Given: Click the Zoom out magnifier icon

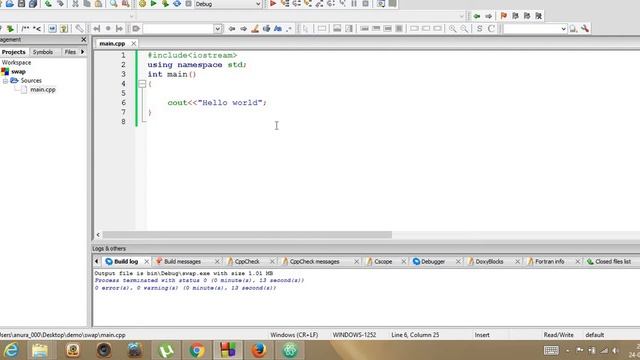Looking at the screenshot, I should (464, 29).
